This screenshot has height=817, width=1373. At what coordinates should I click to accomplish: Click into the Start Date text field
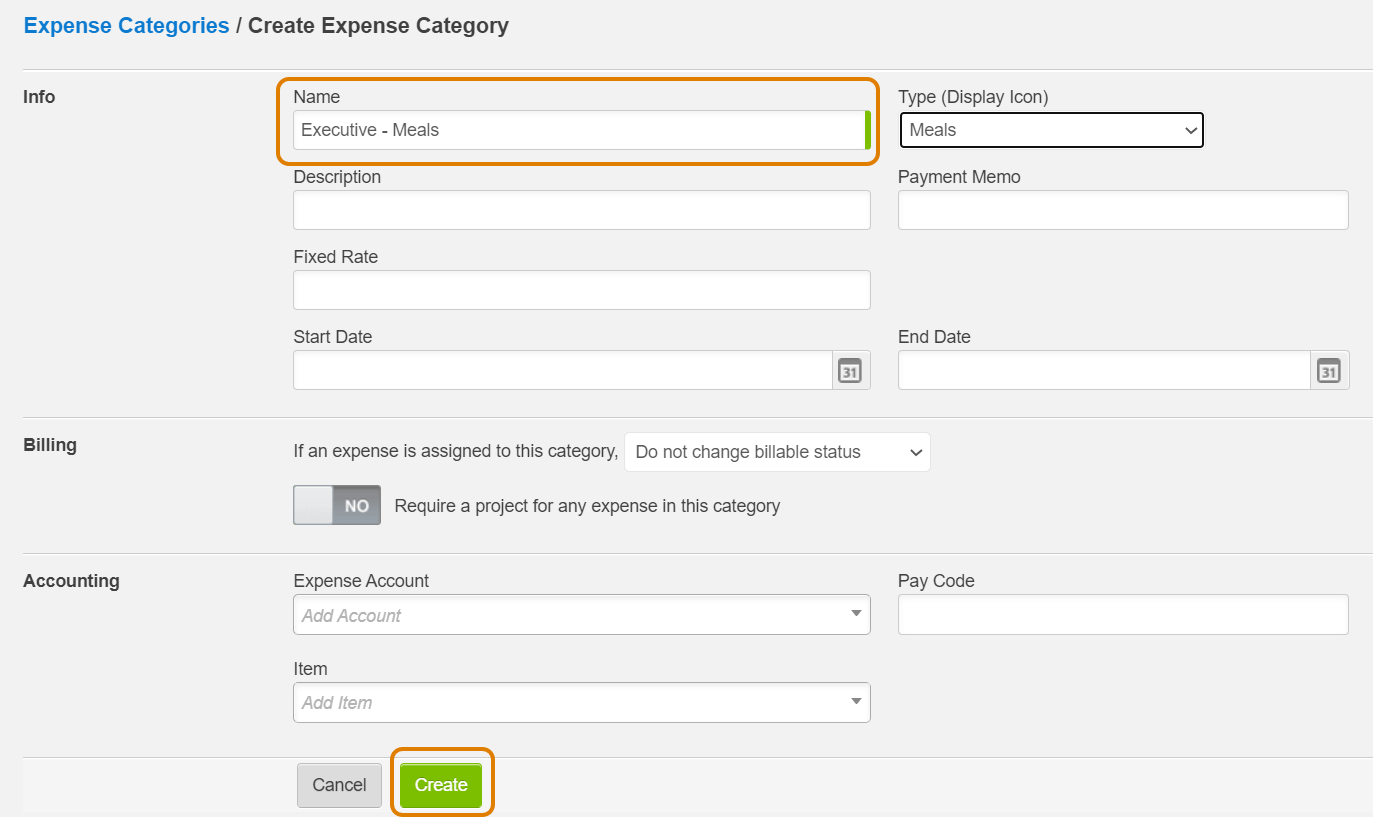(x=563, y=370)
